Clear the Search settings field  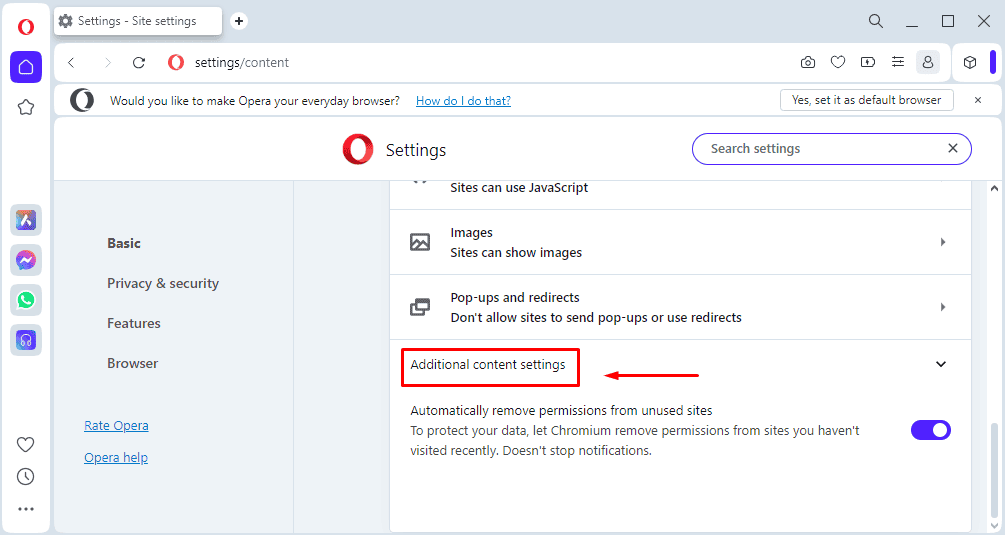click(952, 149)
